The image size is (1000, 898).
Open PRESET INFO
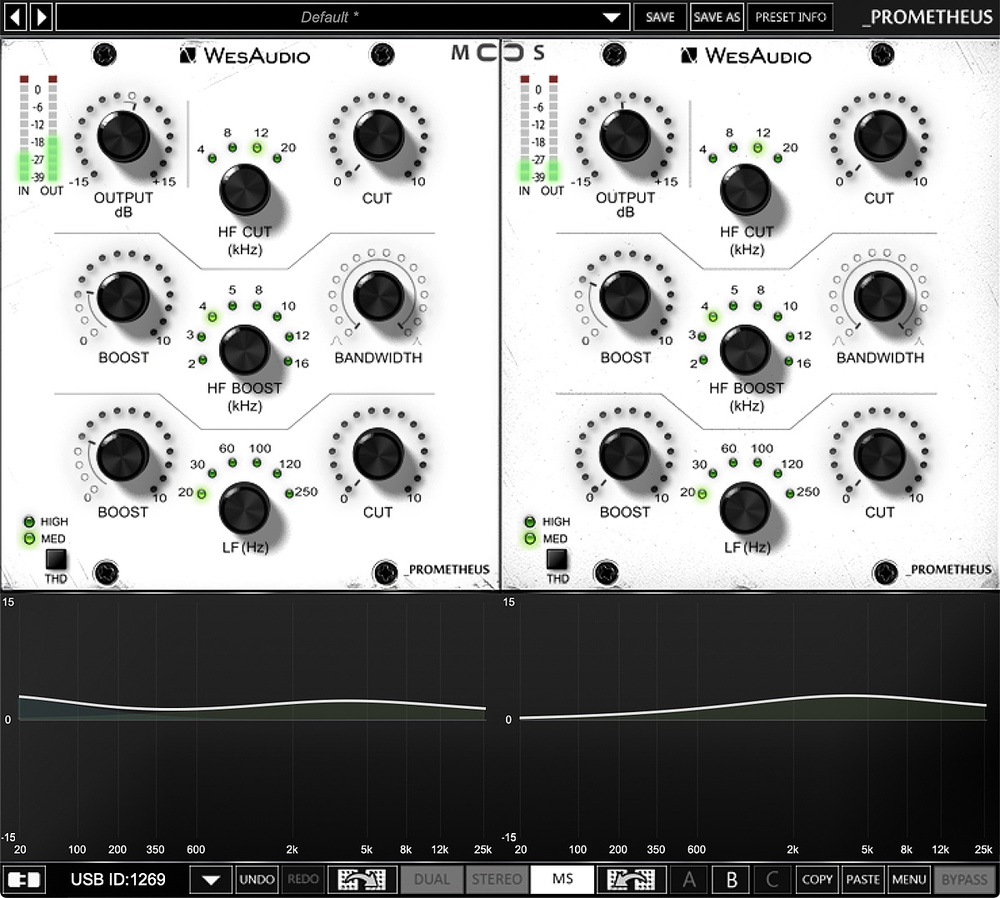(789, 16)
